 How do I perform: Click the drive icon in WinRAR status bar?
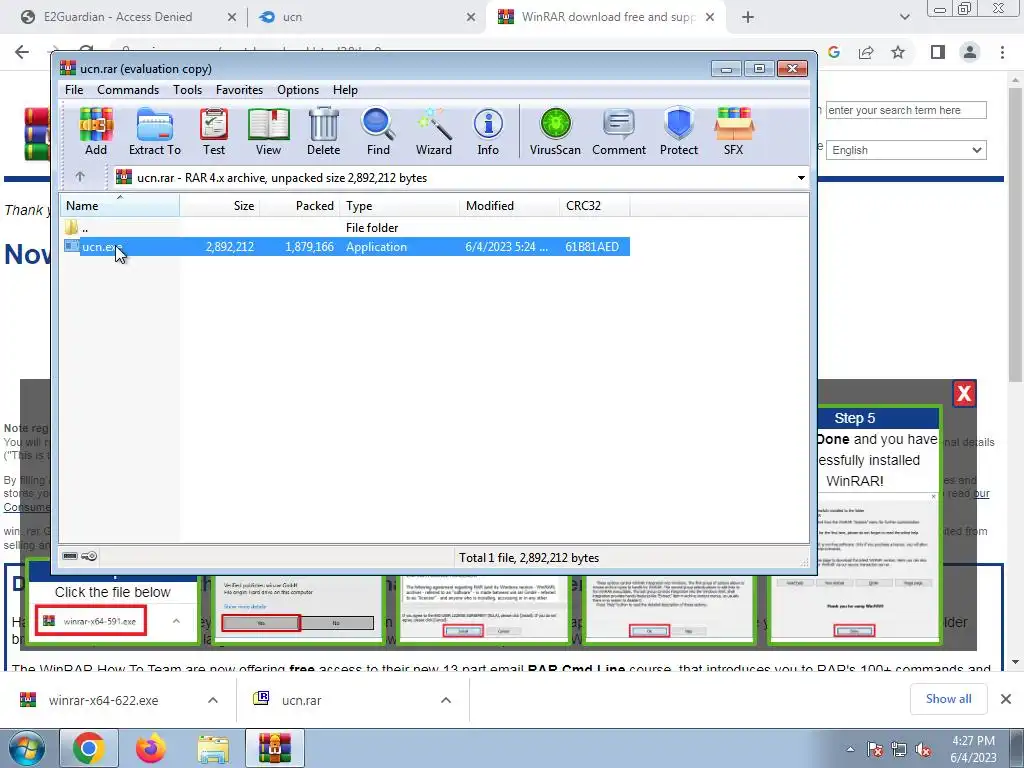click(70, 556)
